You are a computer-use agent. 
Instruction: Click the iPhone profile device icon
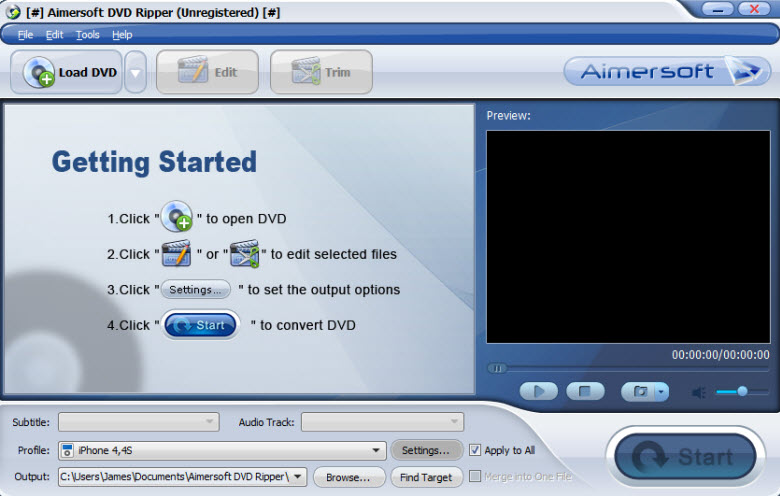67,451
